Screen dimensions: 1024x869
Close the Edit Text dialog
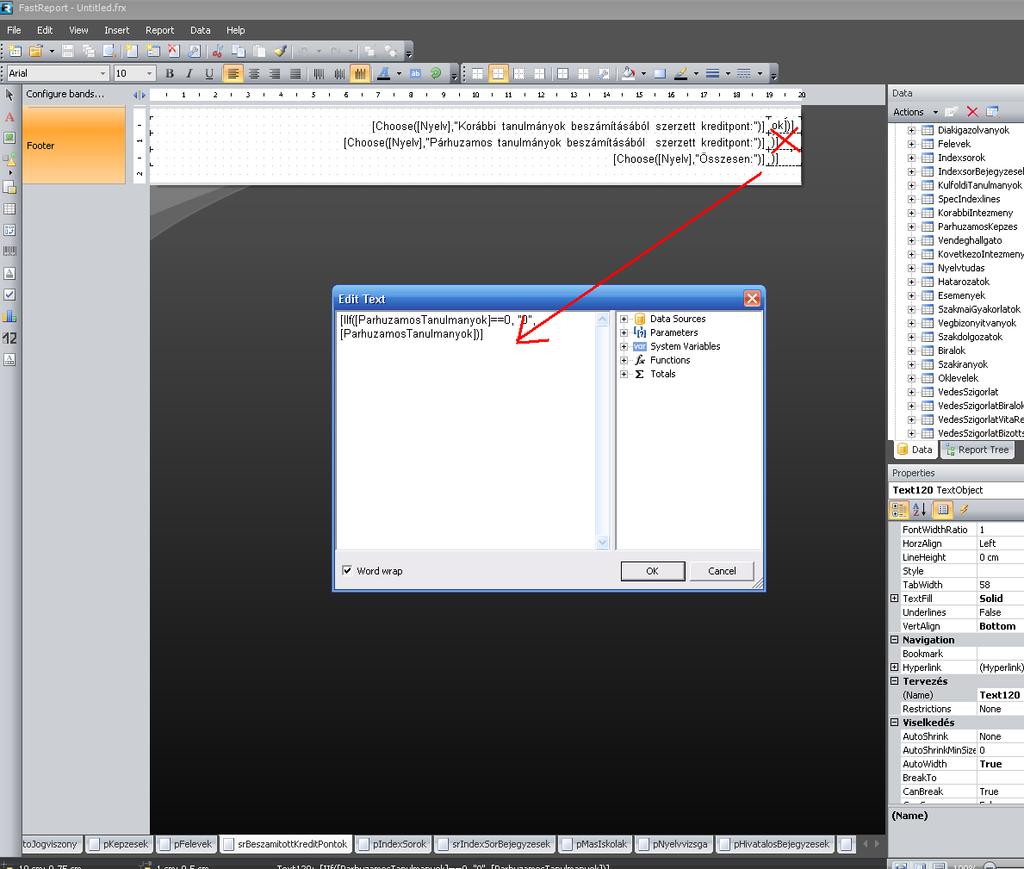(x=752, y=298)
